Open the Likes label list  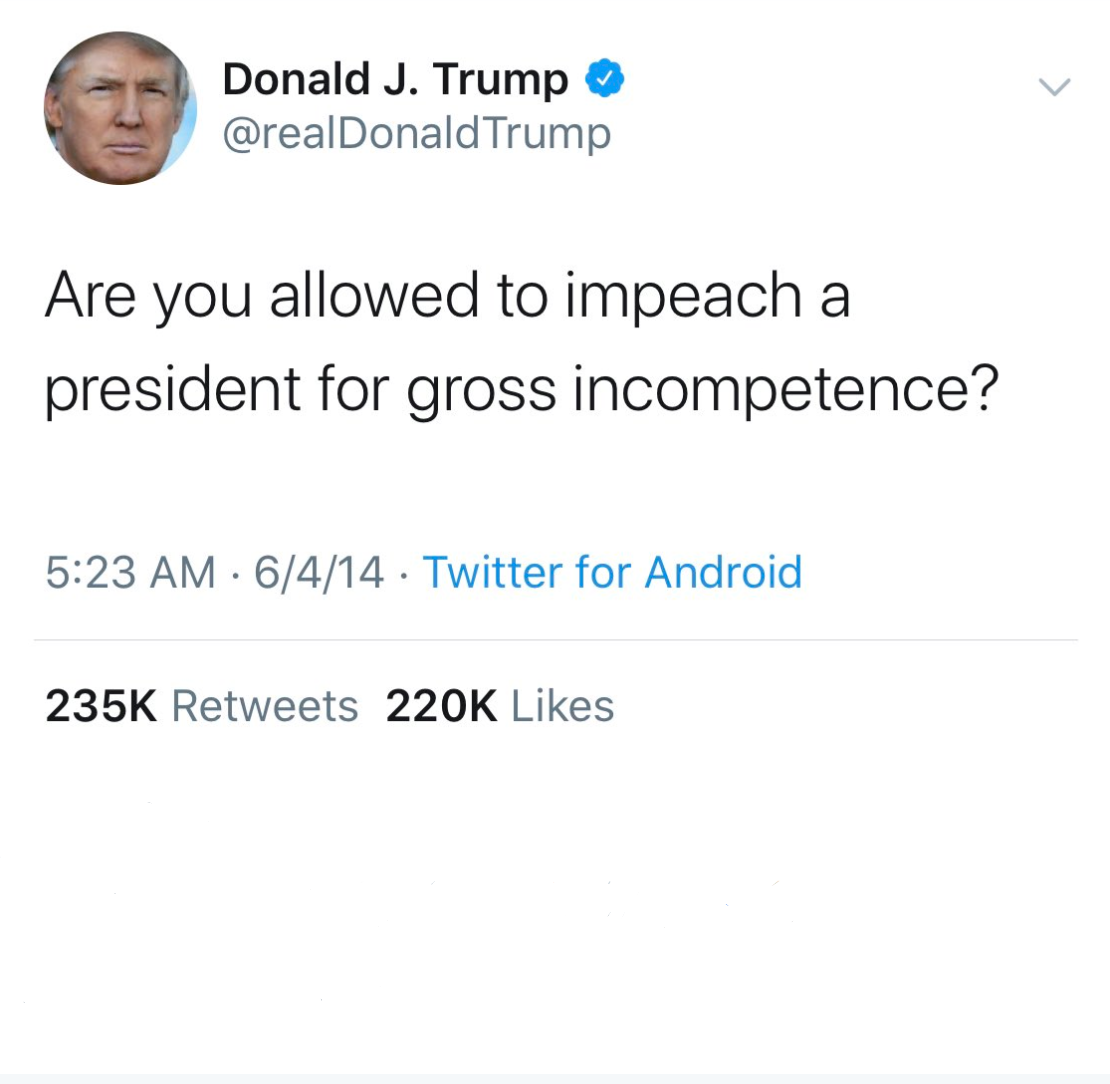pyautogui.click(x=562, y=706)
